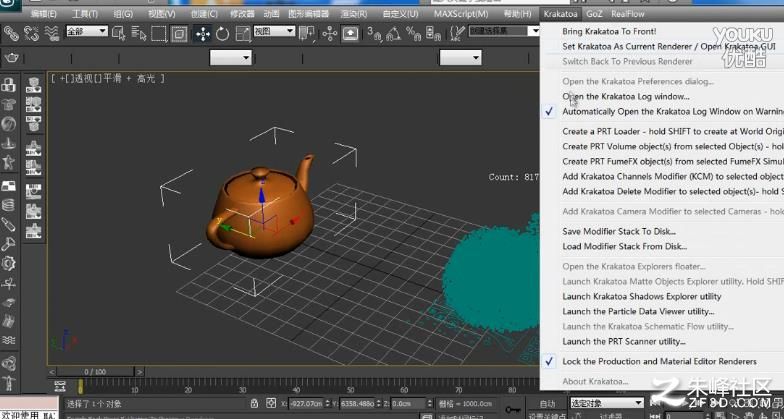Viewport: 784px width, 419px height.
Task: Activate the Select Object arrow tool
Action: point(119,34)
